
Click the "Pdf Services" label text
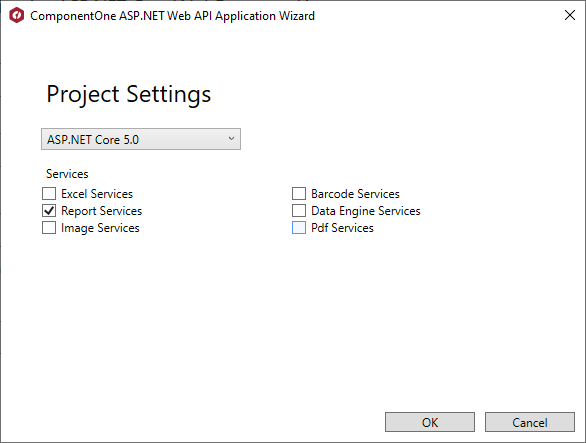[x=342, y=228]
